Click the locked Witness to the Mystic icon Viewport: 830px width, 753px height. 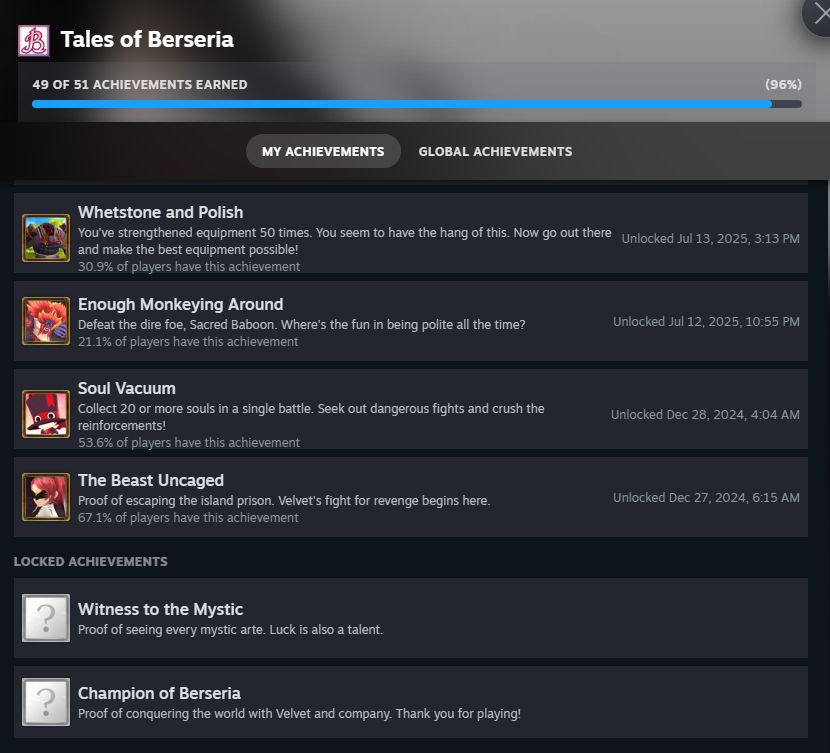click(46, 618)
